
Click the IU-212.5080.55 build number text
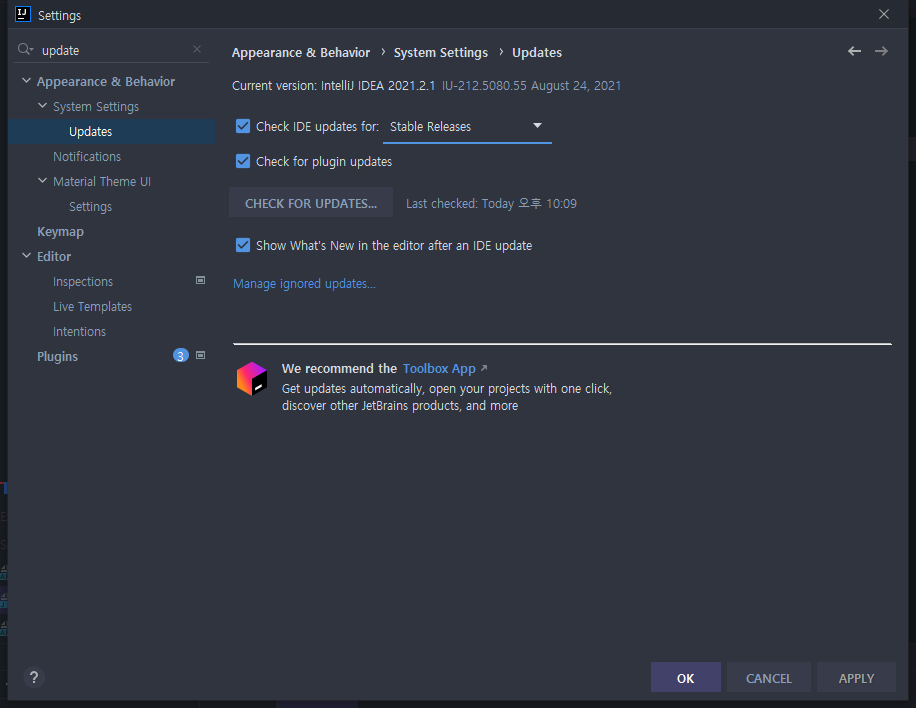point(484,86)
